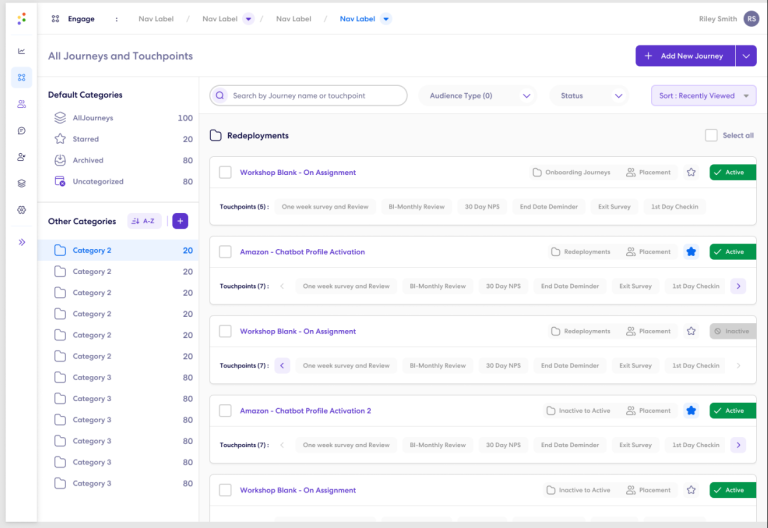Open the people icon in left sidebar
Image resolution: width=768 pixels, height=528 pixels.
coord(22,104)
